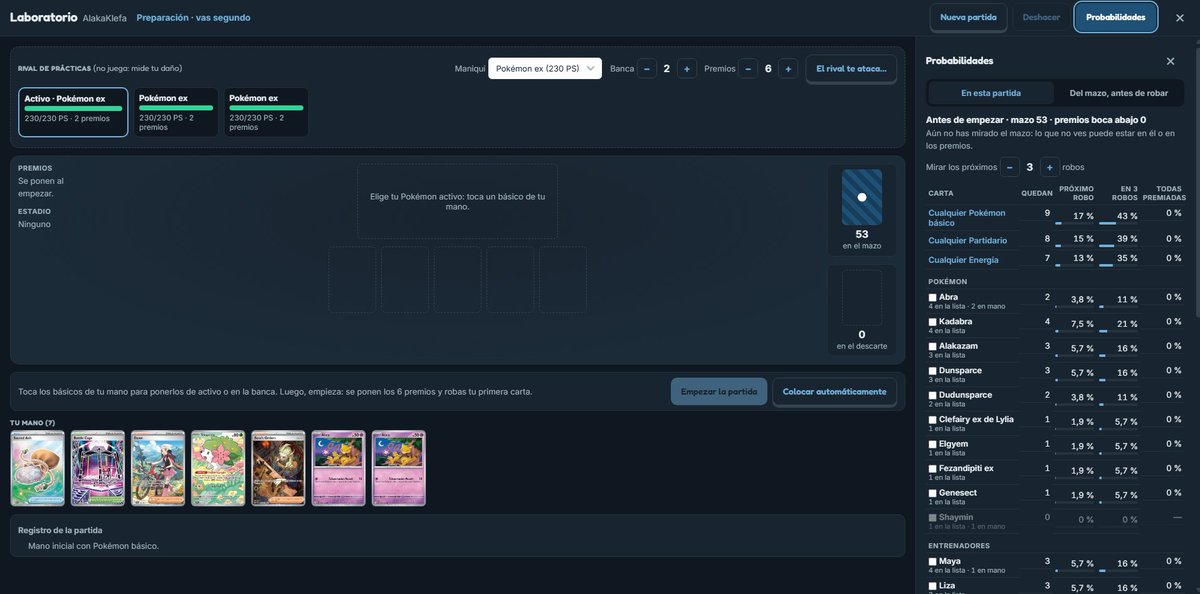Mark the Genesect checkbox
Viewport: 1200px width, 594px height.
point(933,493)
